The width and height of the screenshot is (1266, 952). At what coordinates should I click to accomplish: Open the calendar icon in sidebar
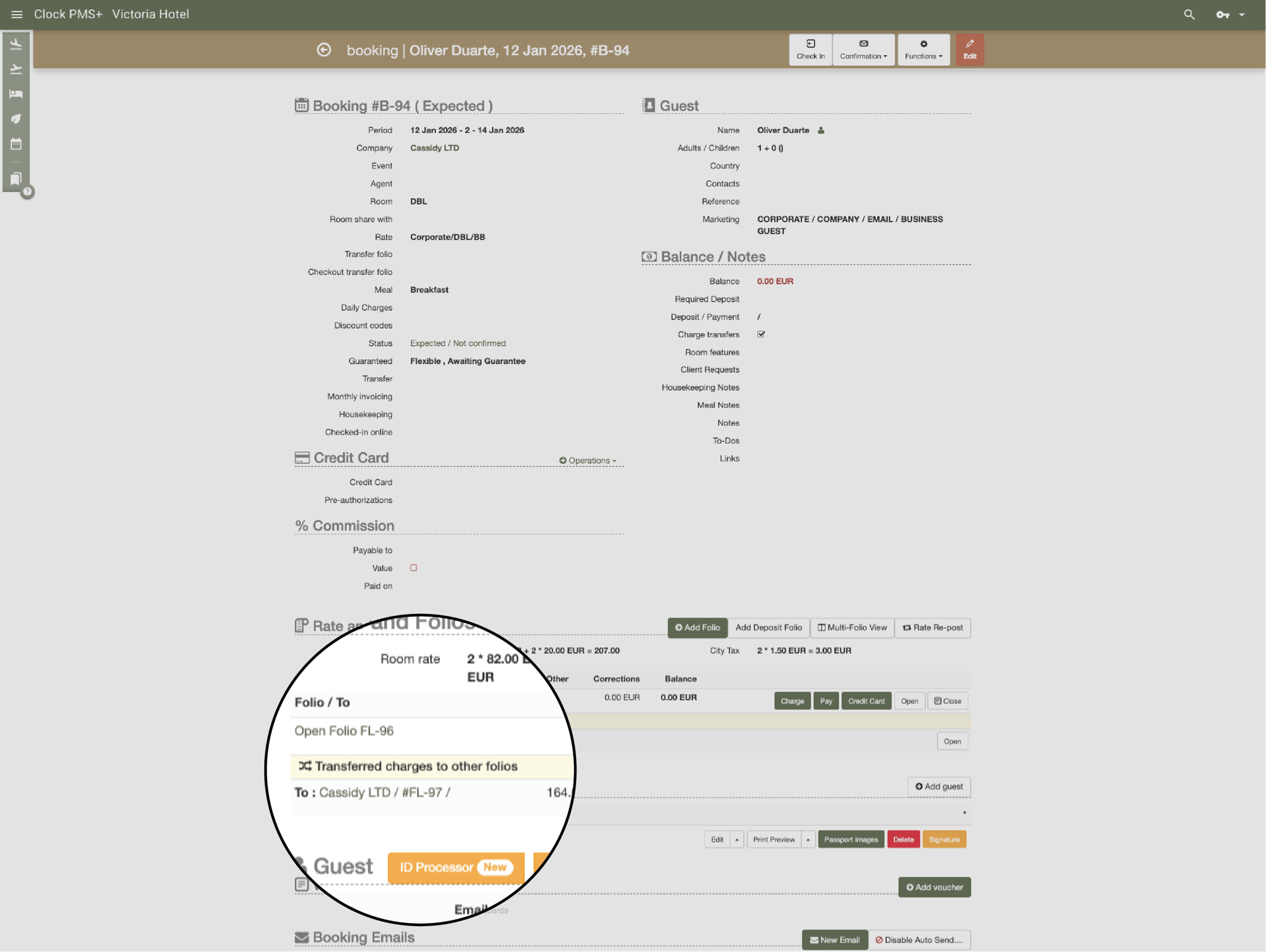tap(16, 144)
